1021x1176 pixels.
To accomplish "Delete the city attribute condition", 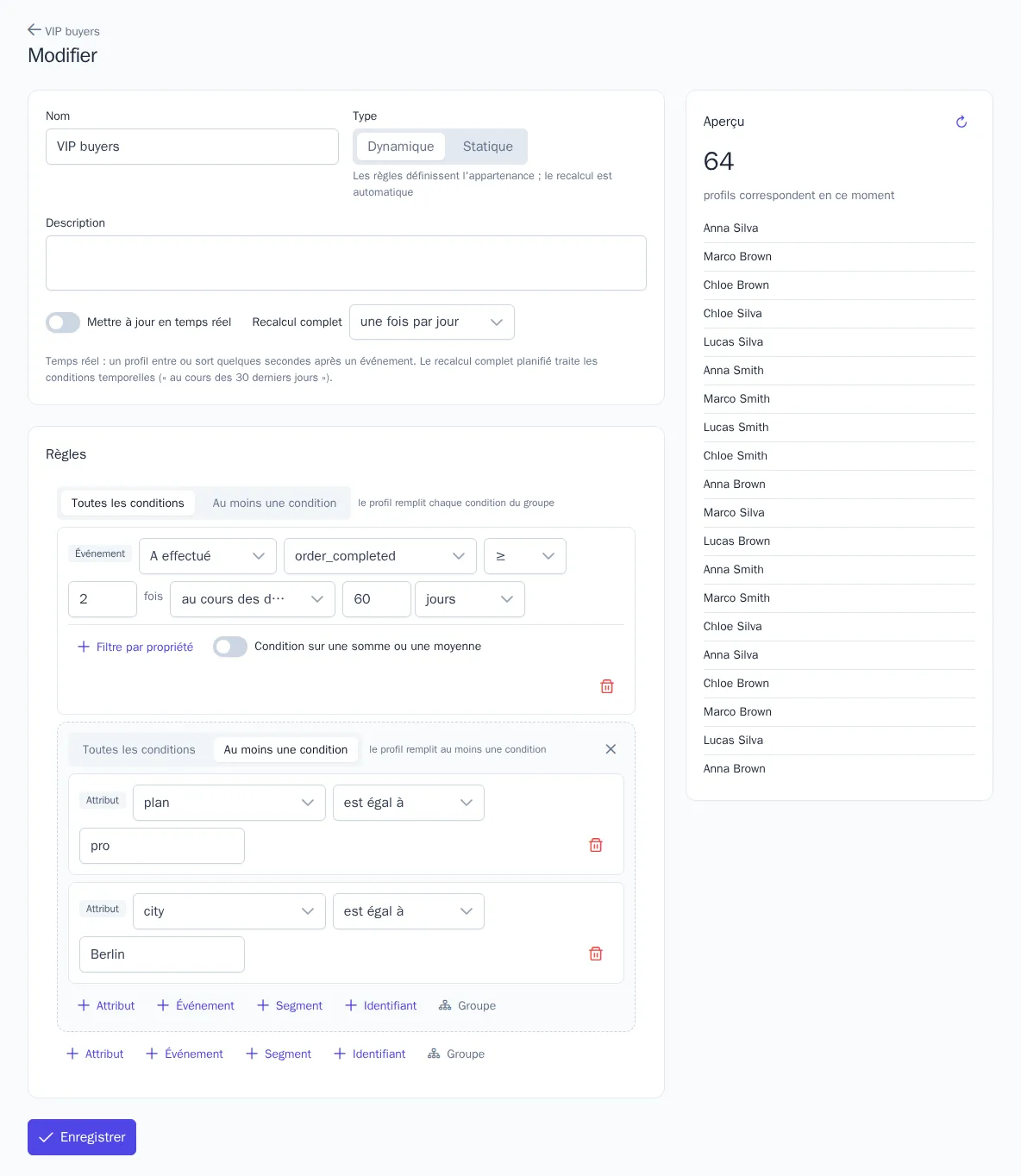I will [596, 954].
